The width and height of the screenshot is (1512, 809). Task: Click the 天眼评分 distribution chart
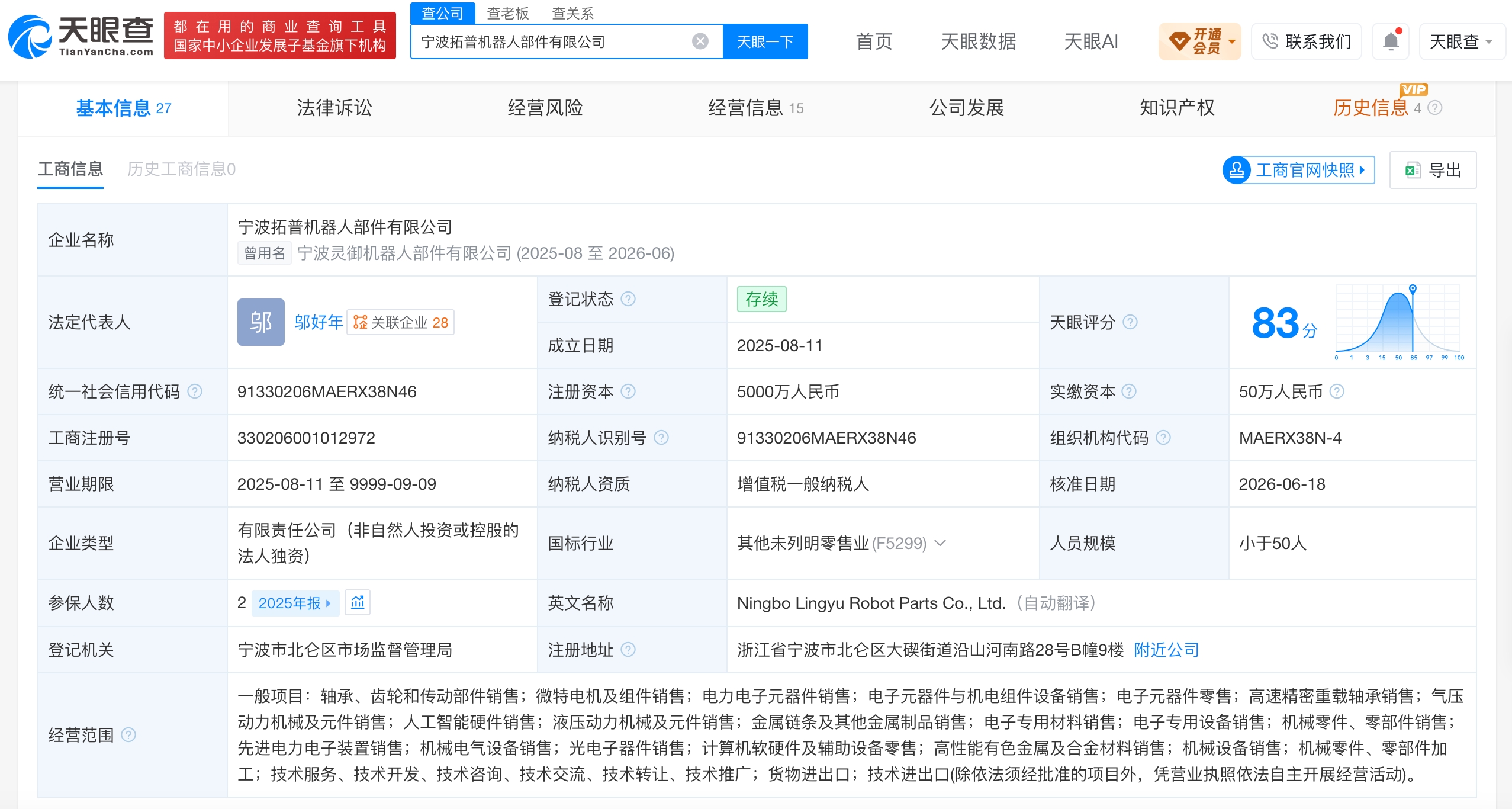point(1399,322)
